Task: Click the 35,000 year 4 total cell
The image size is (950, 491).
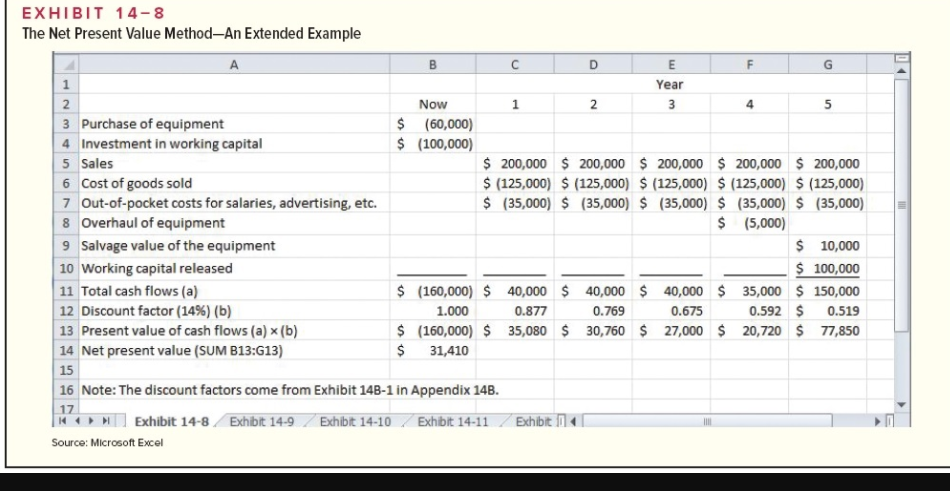Action: click(749, 292)
